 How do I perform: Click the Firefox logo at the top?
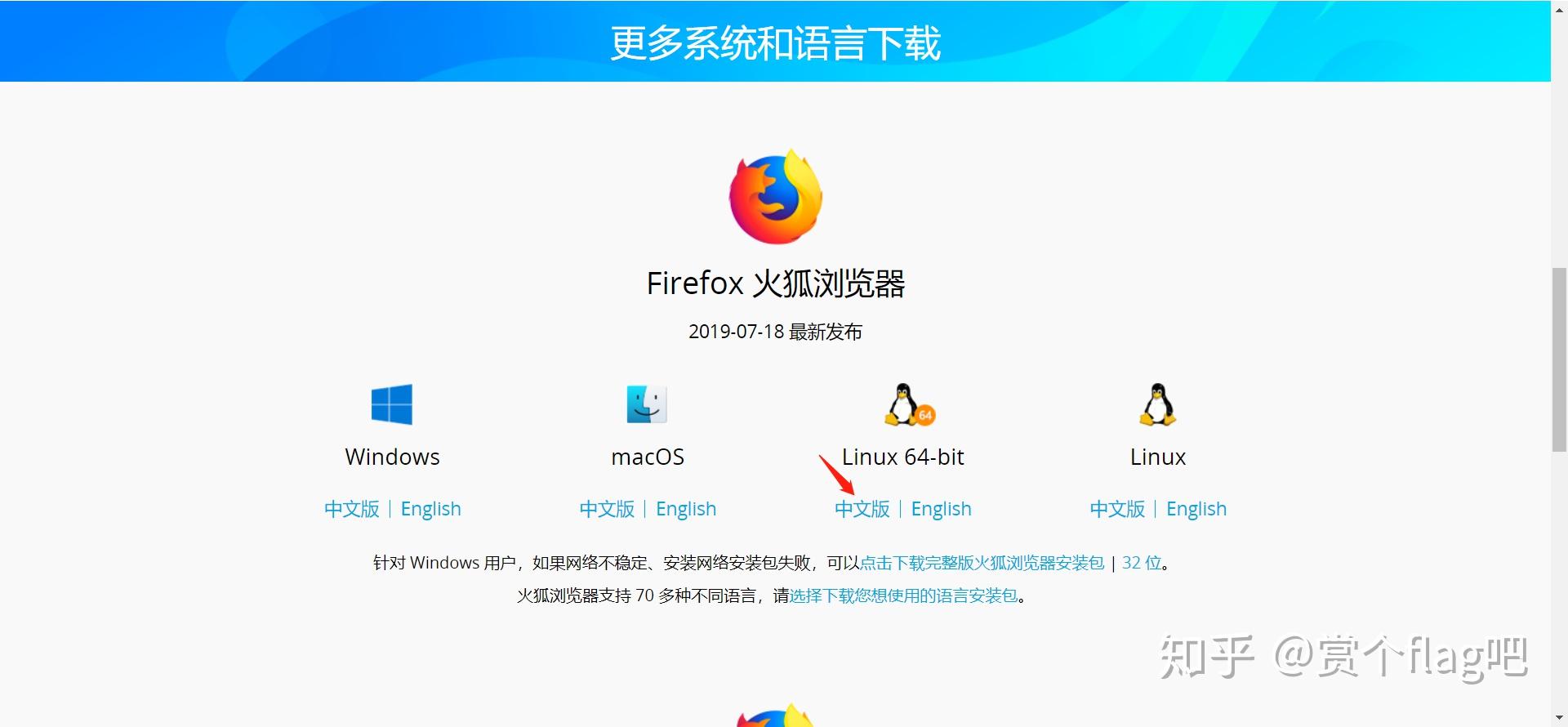pos(776,197)
